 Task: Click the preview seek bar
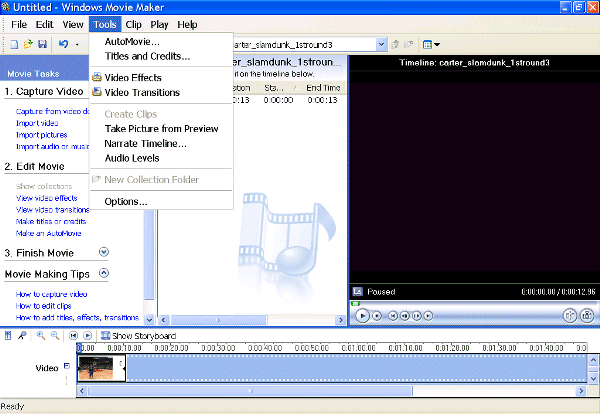(473, 304)
